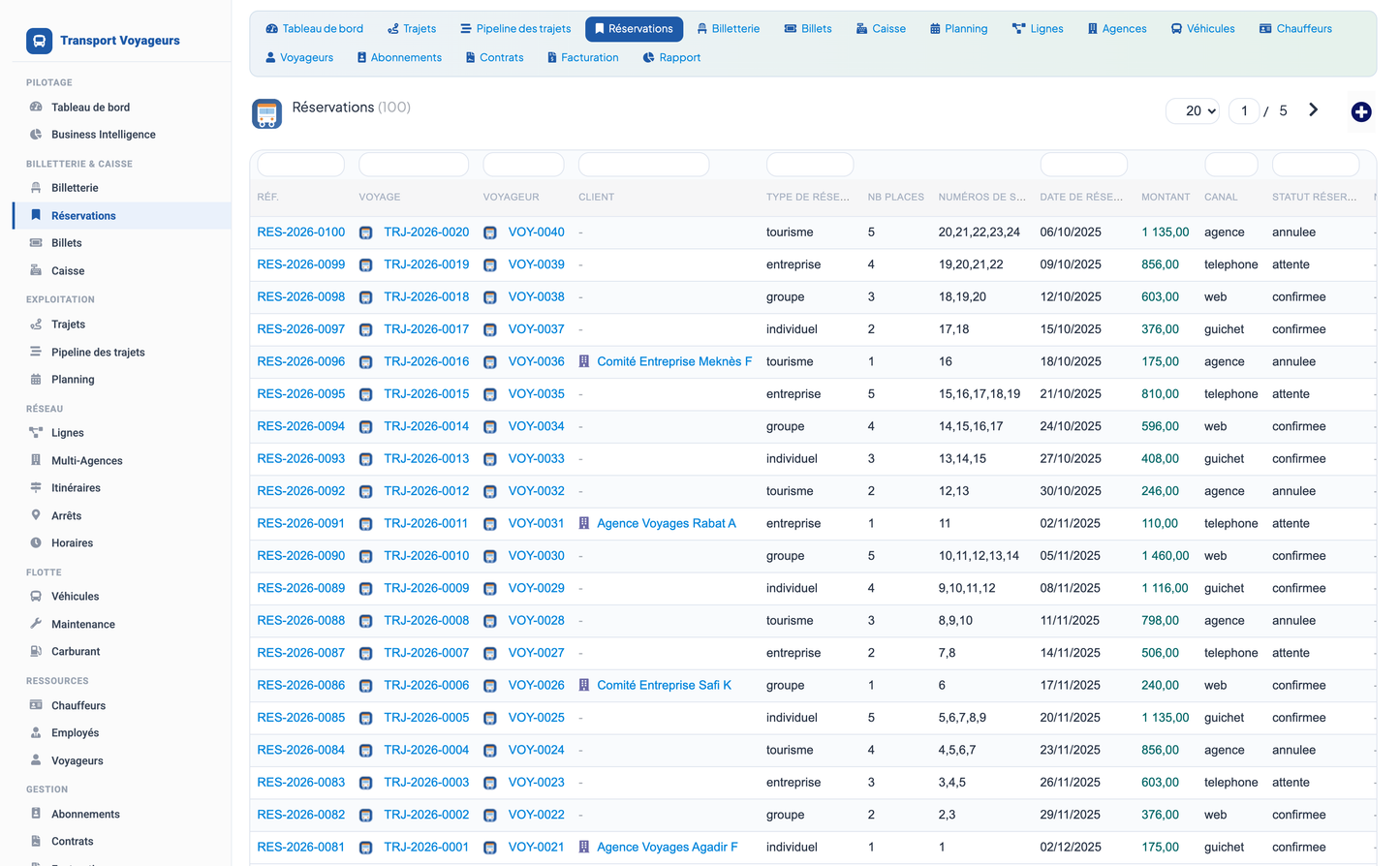Viewport: 1400px width, 866px height.
Task: Switch to the Facturation top tab
Action: pyautogui.click(x=582, y=58)
